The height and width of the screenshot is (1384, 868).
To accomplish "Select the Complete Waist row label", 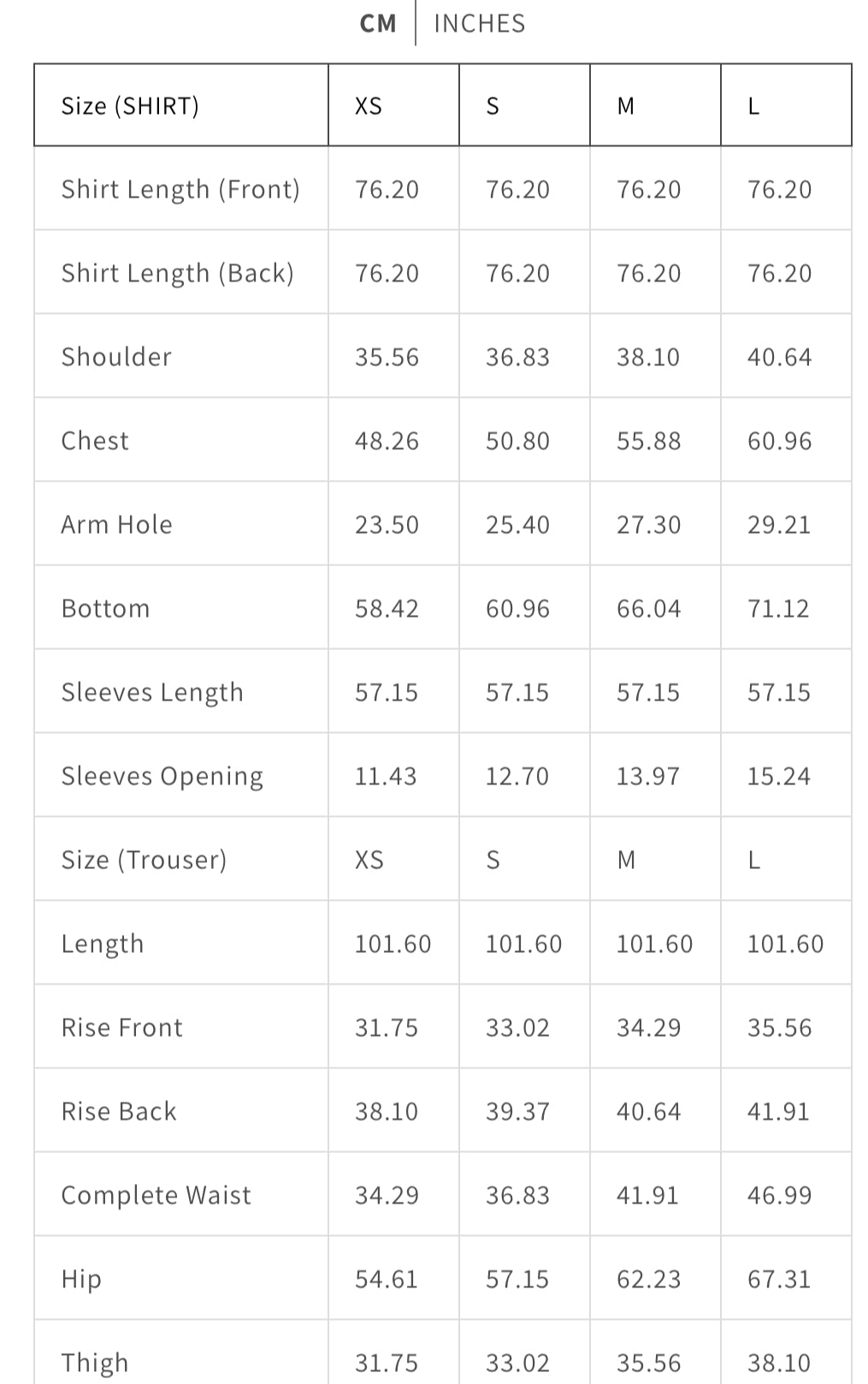I will [156, 1195].
